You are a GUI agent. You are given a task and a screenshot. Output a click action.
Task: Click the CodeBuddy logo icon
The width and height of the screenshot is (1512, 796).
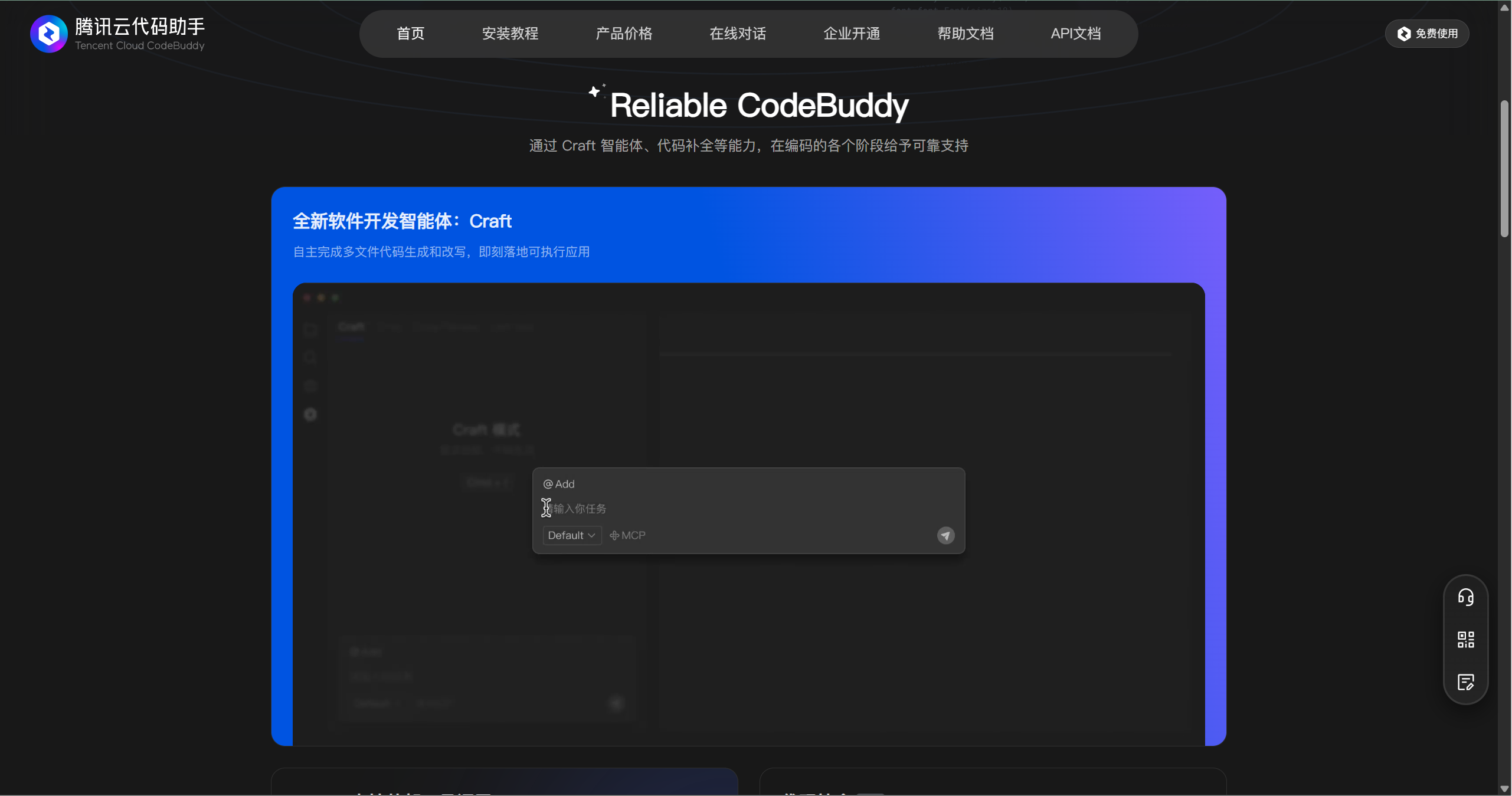pyautogui.click(x=48, y=34)
